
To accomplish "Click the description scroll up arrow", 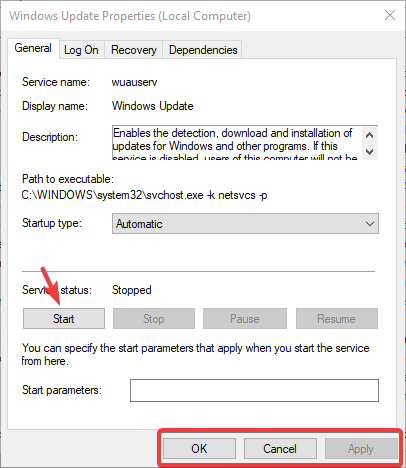I will tap(369, 135).
